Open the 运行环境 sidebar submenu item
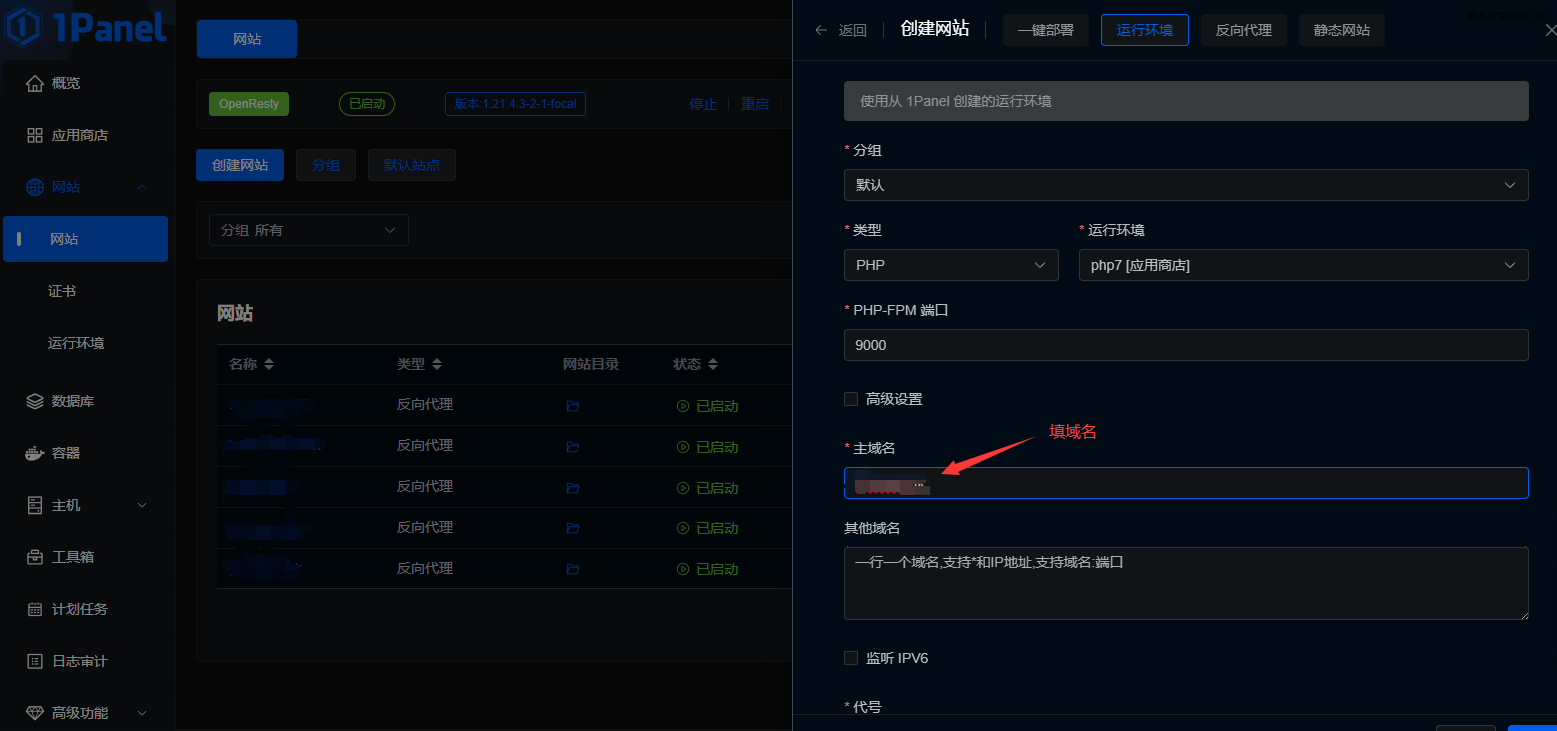 click(x=76, y=343)
